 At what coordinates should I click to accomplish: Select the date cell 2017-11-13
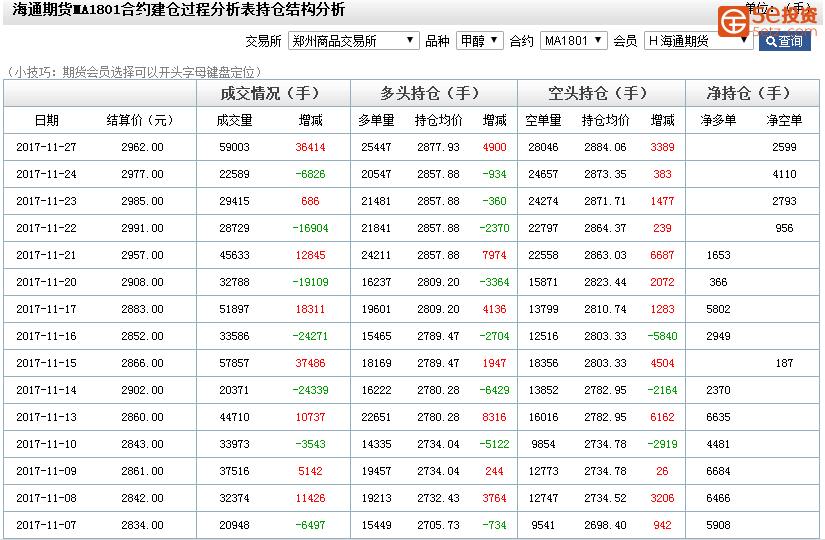point(46,417)
